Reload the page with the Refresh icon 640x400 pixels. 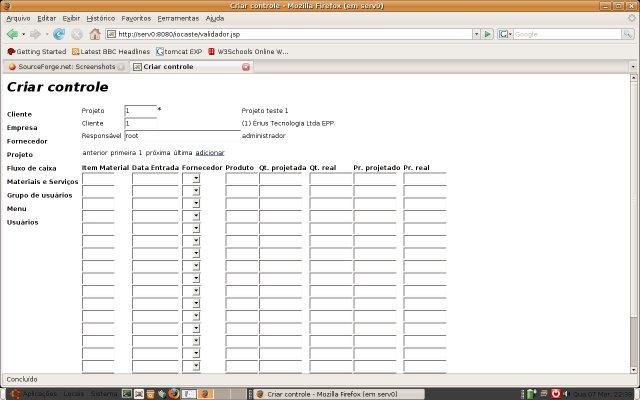[x=59, y=34]
